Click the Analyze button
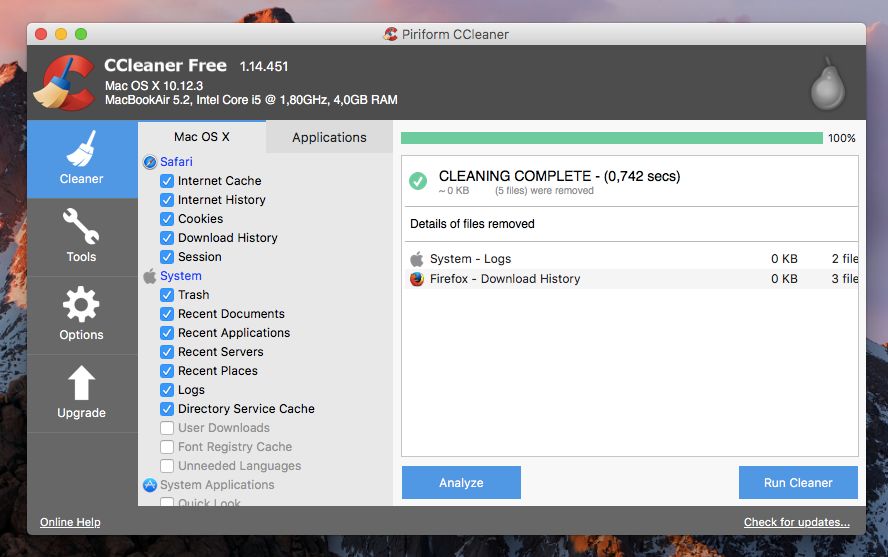This screenshot has width=888, height=557. [461, 483]
